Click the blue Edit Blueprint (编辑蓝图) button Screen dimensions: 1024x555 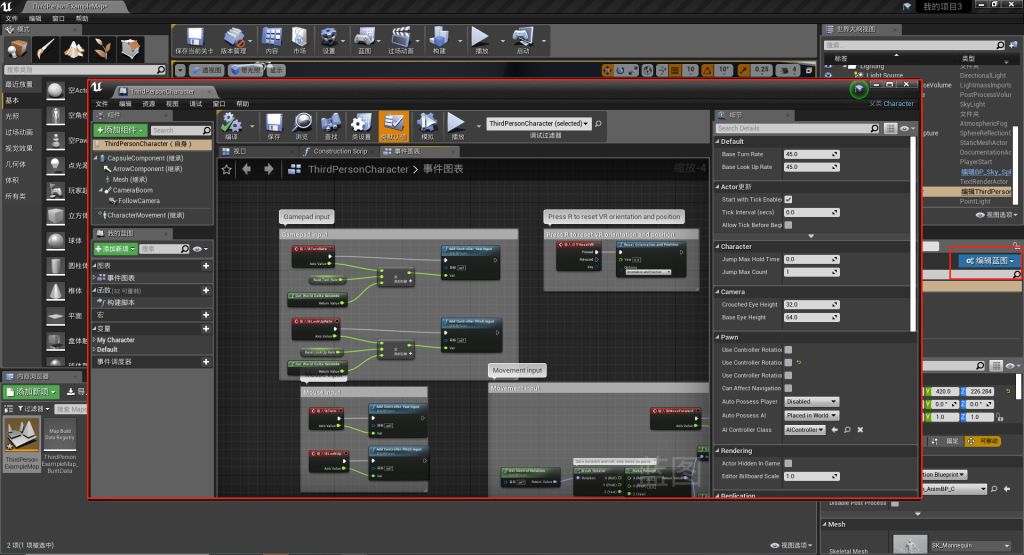pyautogui.click(x=988, y=261)
